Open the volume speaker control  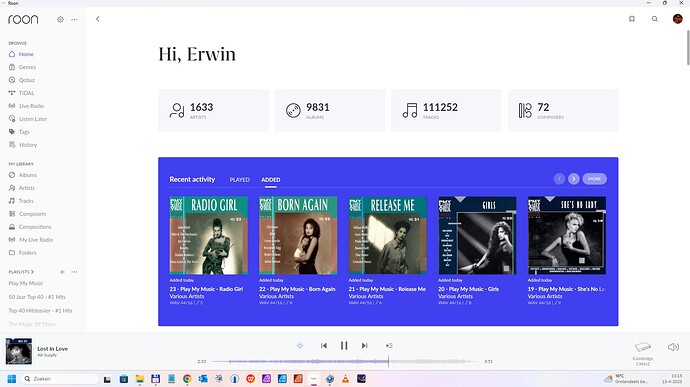(673, 347)
